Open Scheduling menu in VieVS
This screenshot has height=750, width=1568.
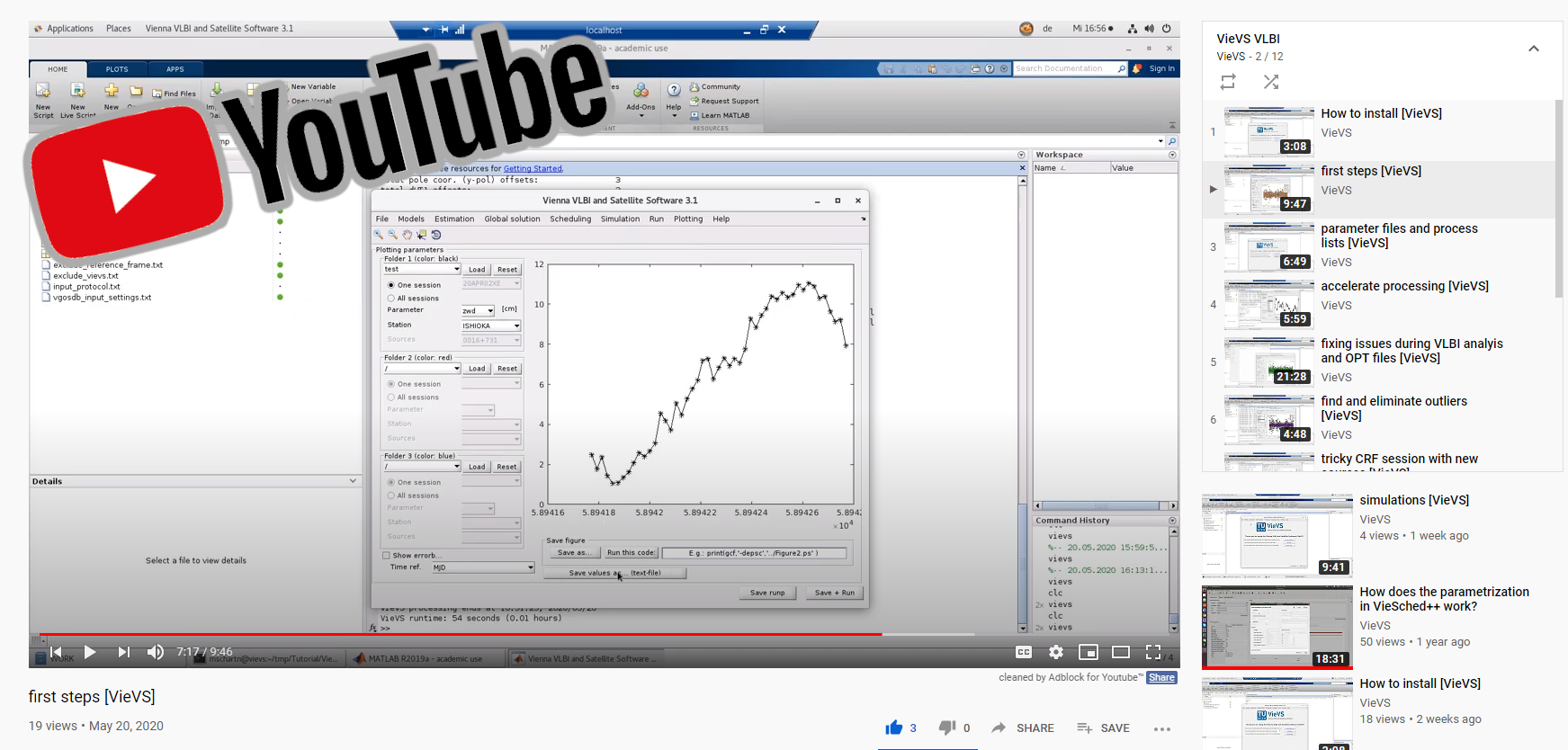click(570, 219)
